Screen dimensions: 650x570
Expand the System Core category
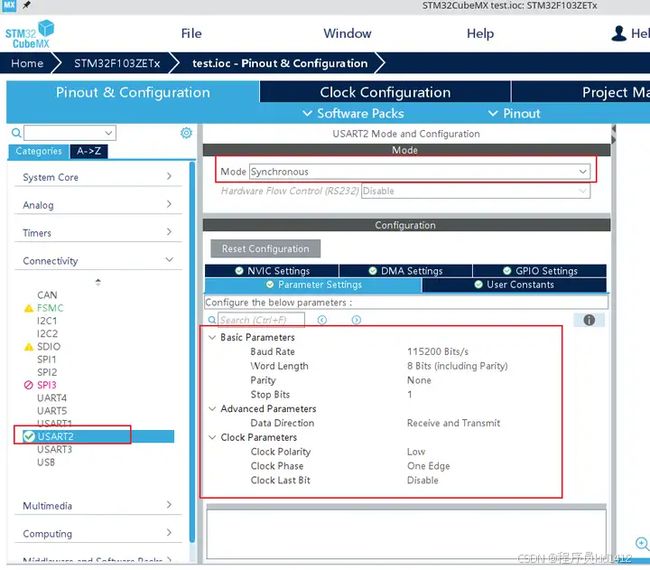point(98,177)
